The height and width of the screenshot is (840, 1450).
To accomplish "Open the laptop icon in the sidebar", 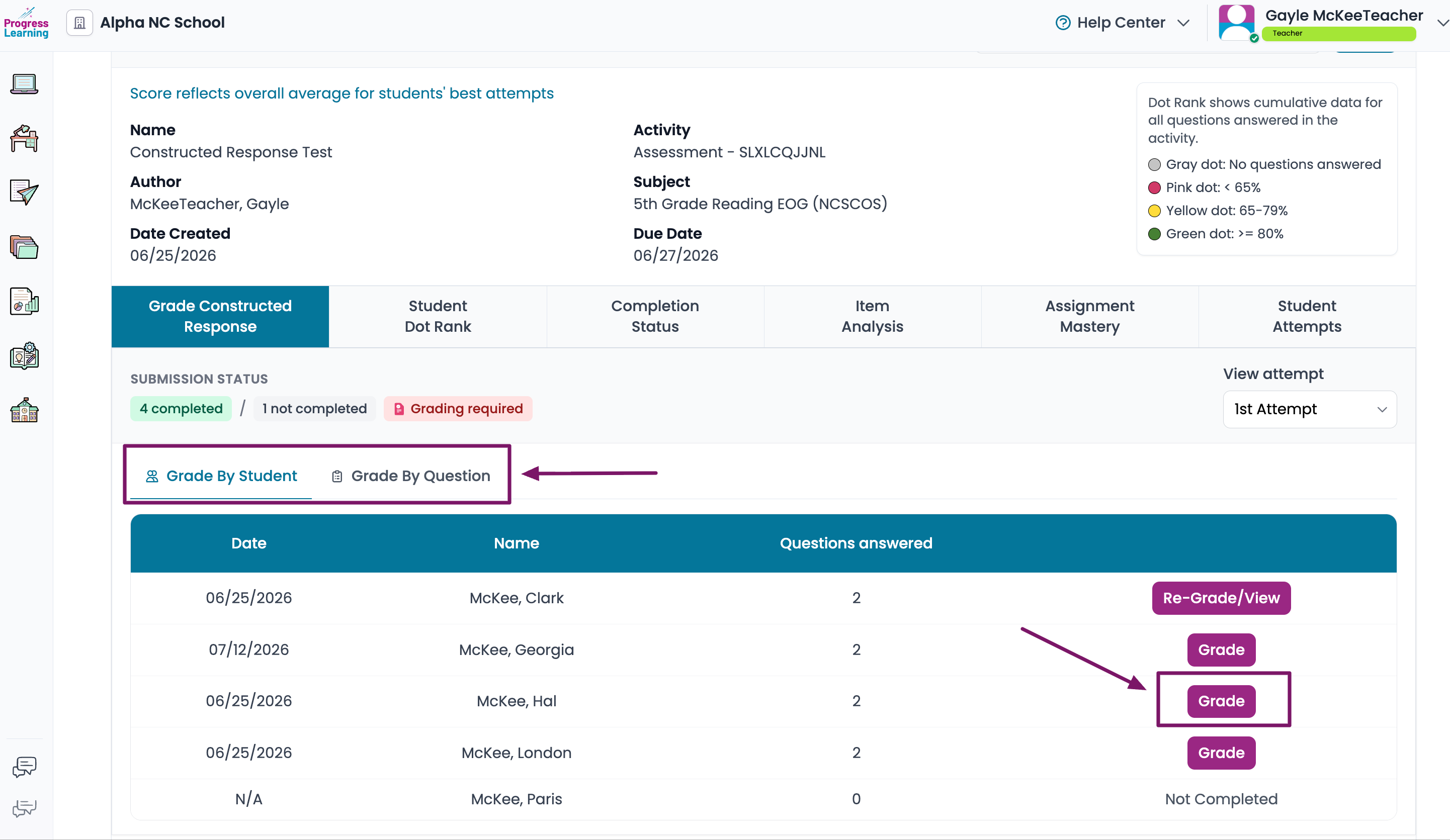I will (x=24, y=84).
